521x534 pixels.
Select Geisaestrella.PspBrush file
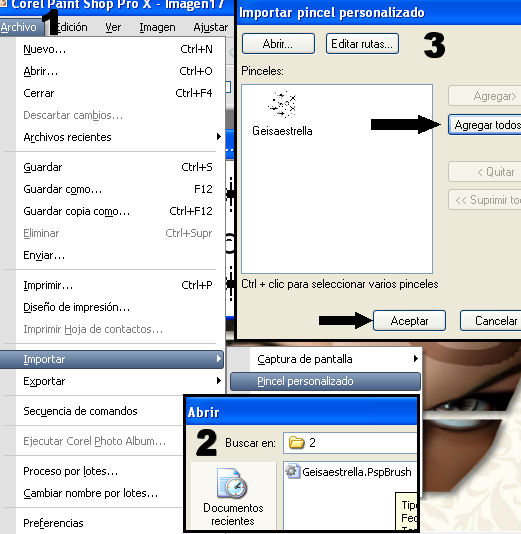point(348,472)
